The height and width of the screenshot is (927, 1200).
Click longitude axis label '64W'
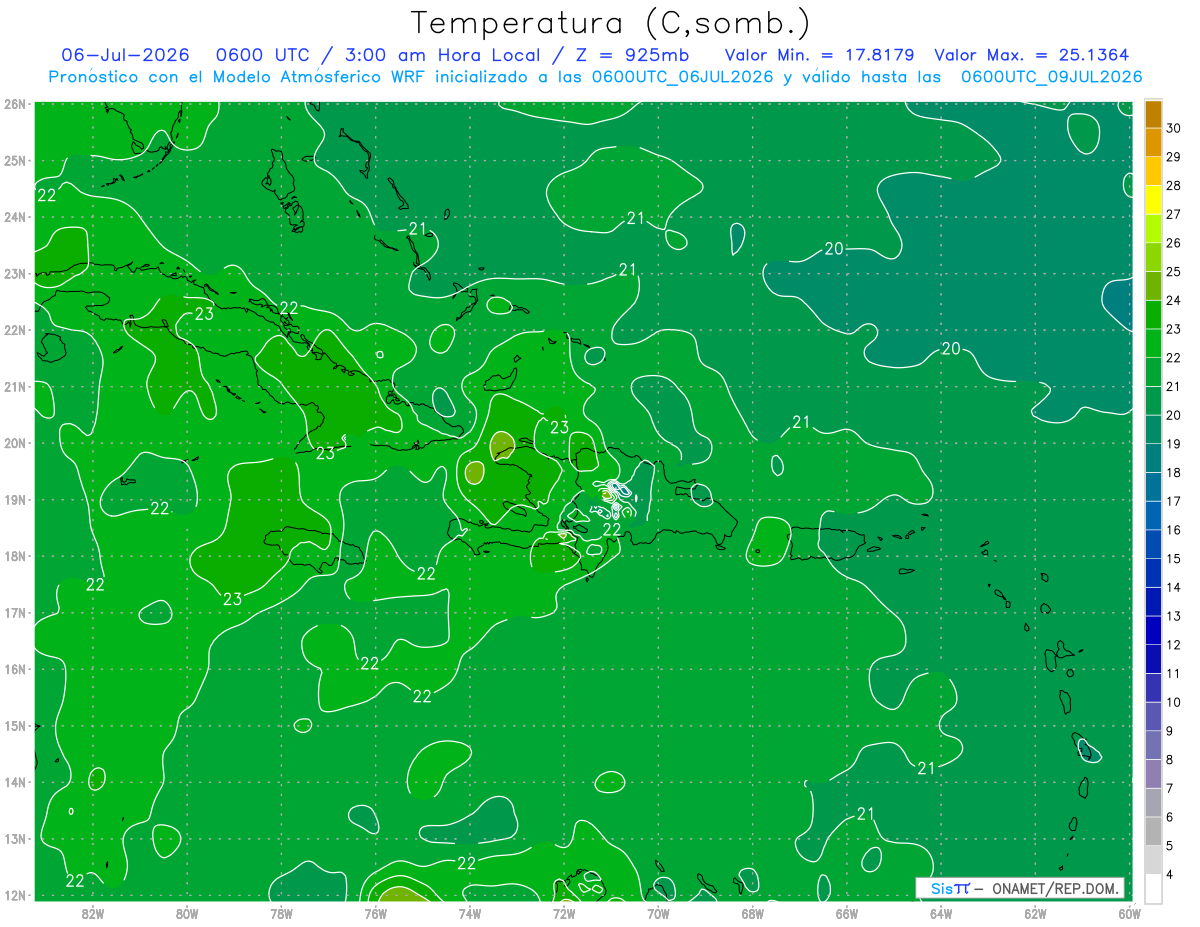pyautogui.click(x=941, y=913)
